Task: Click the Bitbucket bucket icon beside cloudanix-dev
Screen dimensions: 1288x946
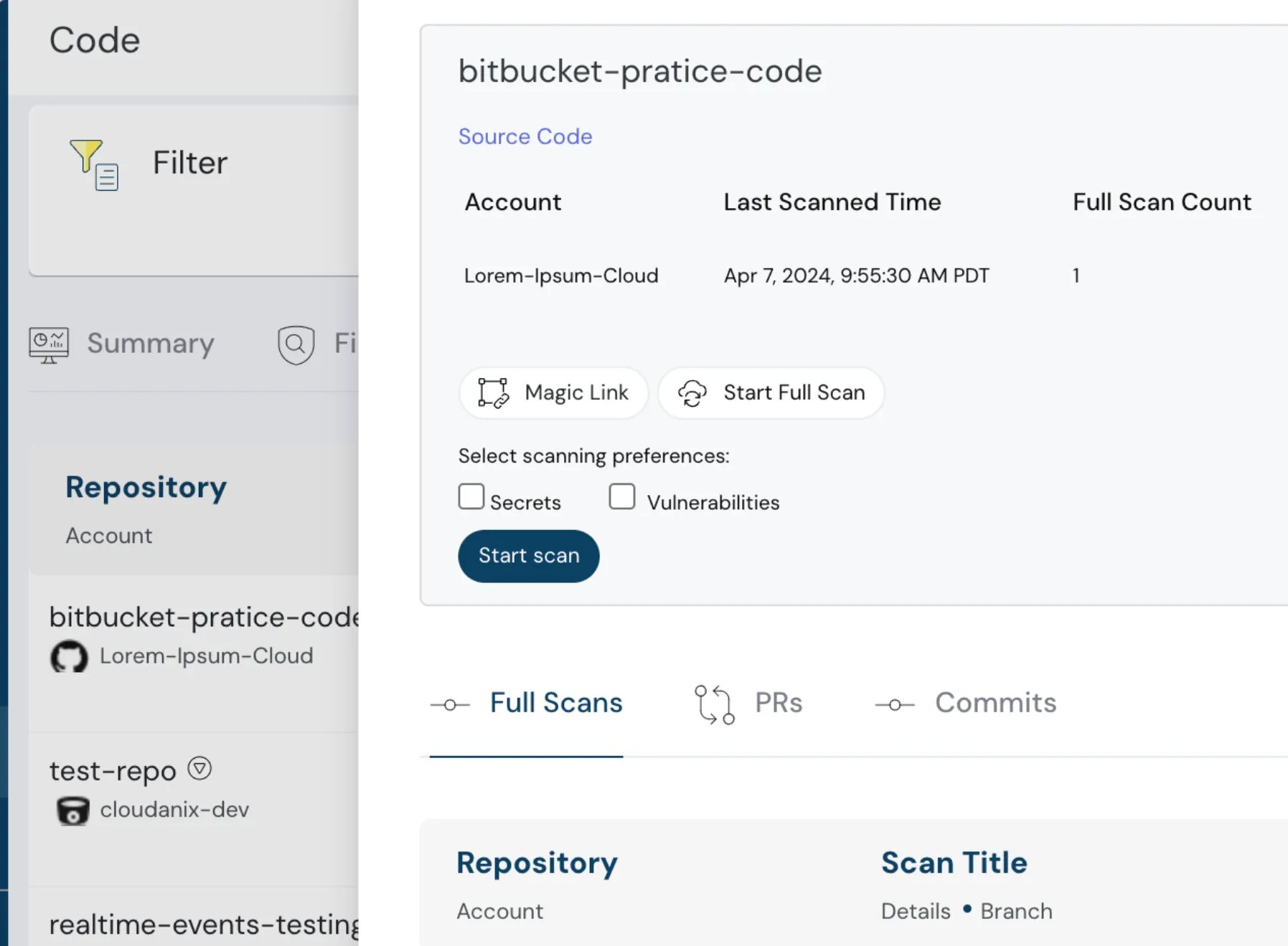Action: coord(72,809)
